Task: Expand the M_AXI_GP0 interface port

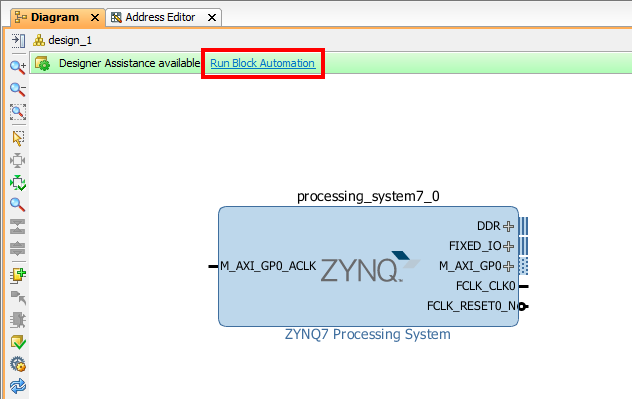Action: point(509,266)
